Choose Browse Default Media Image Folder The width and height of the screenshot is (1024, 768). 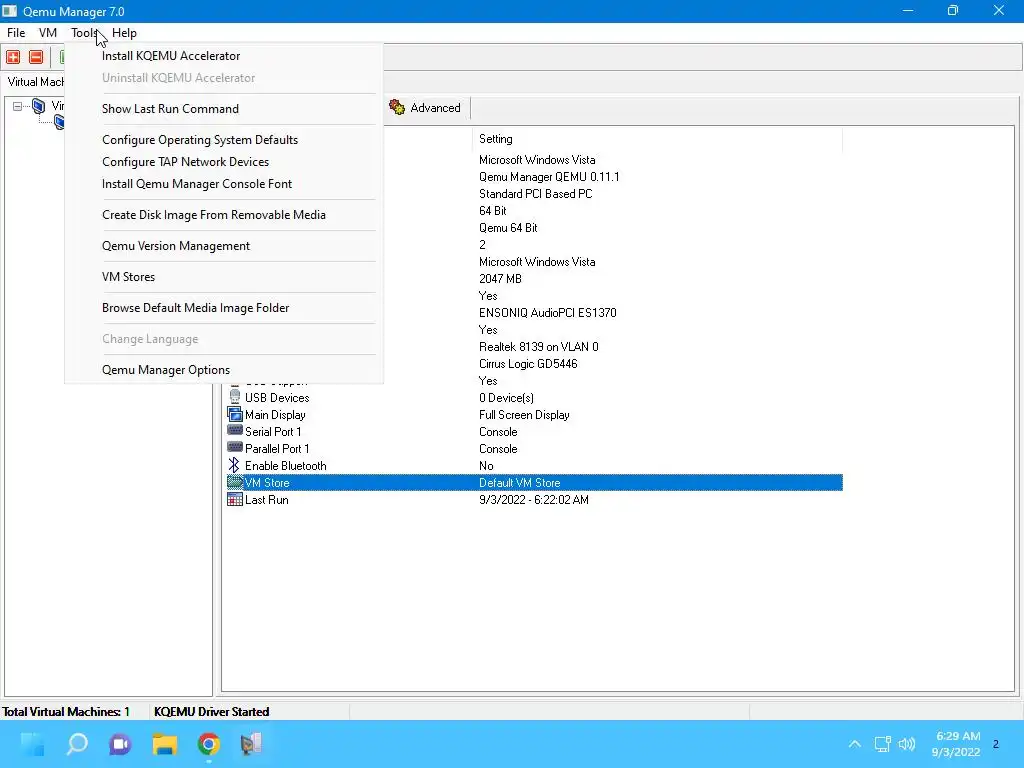click(x=224, y=308)
